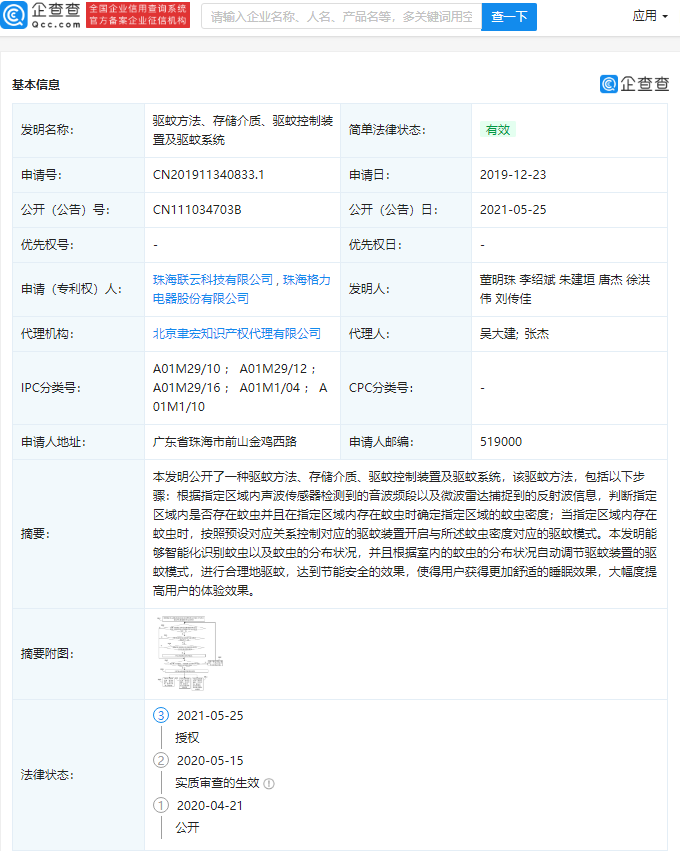Image resolution: width=680 pixels, height=851 pixels.
Task: Open the 珠海格力电器股份有限公司 applicant link
Action: point(240,289)
